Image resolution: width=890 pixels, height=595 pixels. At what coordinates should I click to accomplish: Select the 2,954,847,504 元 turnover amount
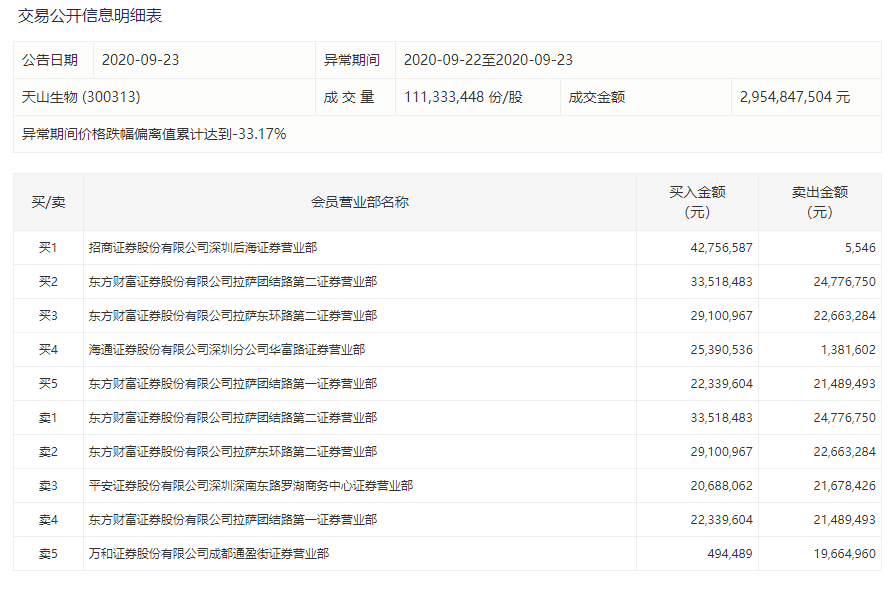(x=794, y=97)
